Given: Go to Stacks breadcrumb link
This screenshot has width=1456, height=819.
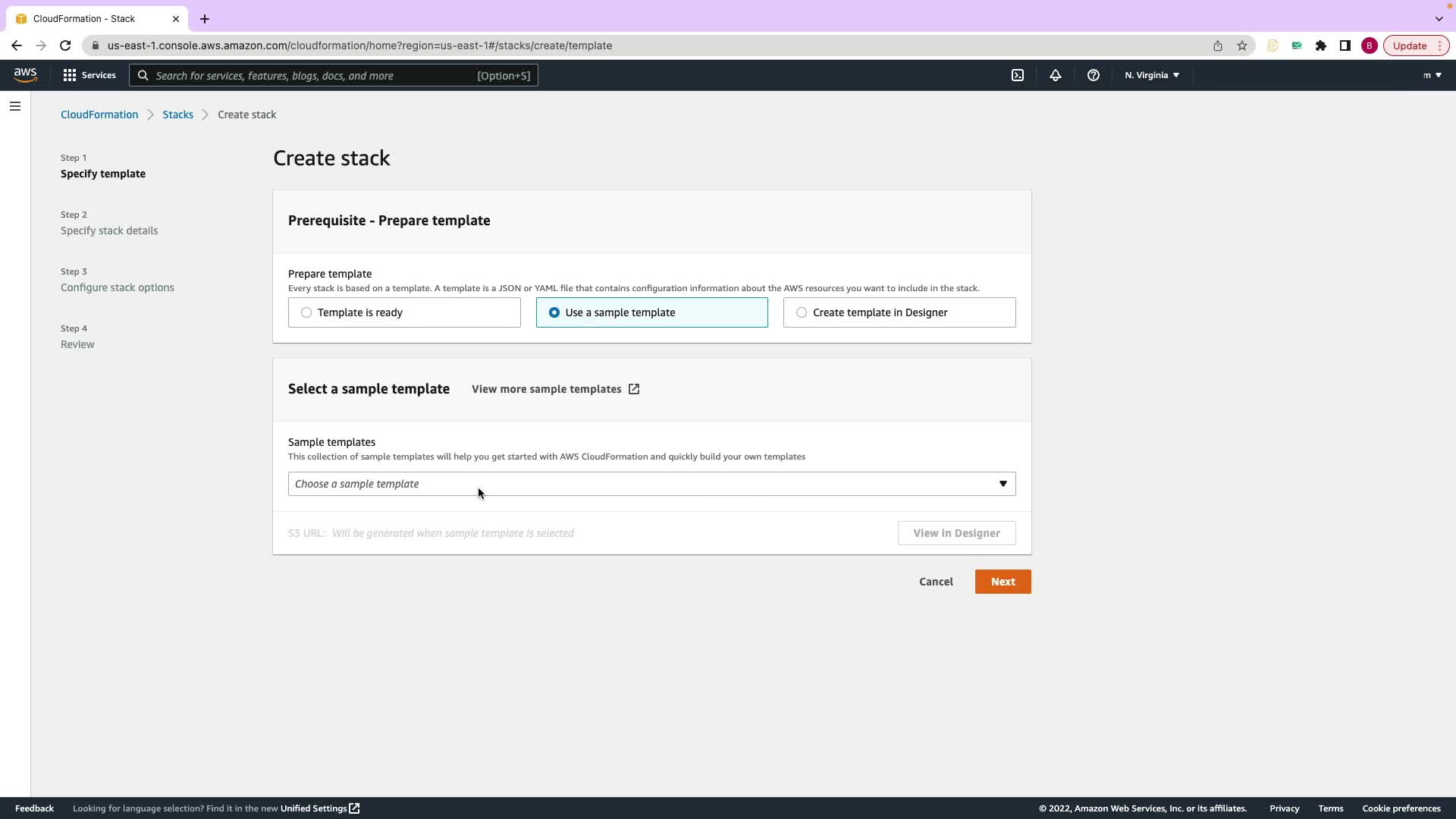Looking at the screenshot, I should (177, 115).
